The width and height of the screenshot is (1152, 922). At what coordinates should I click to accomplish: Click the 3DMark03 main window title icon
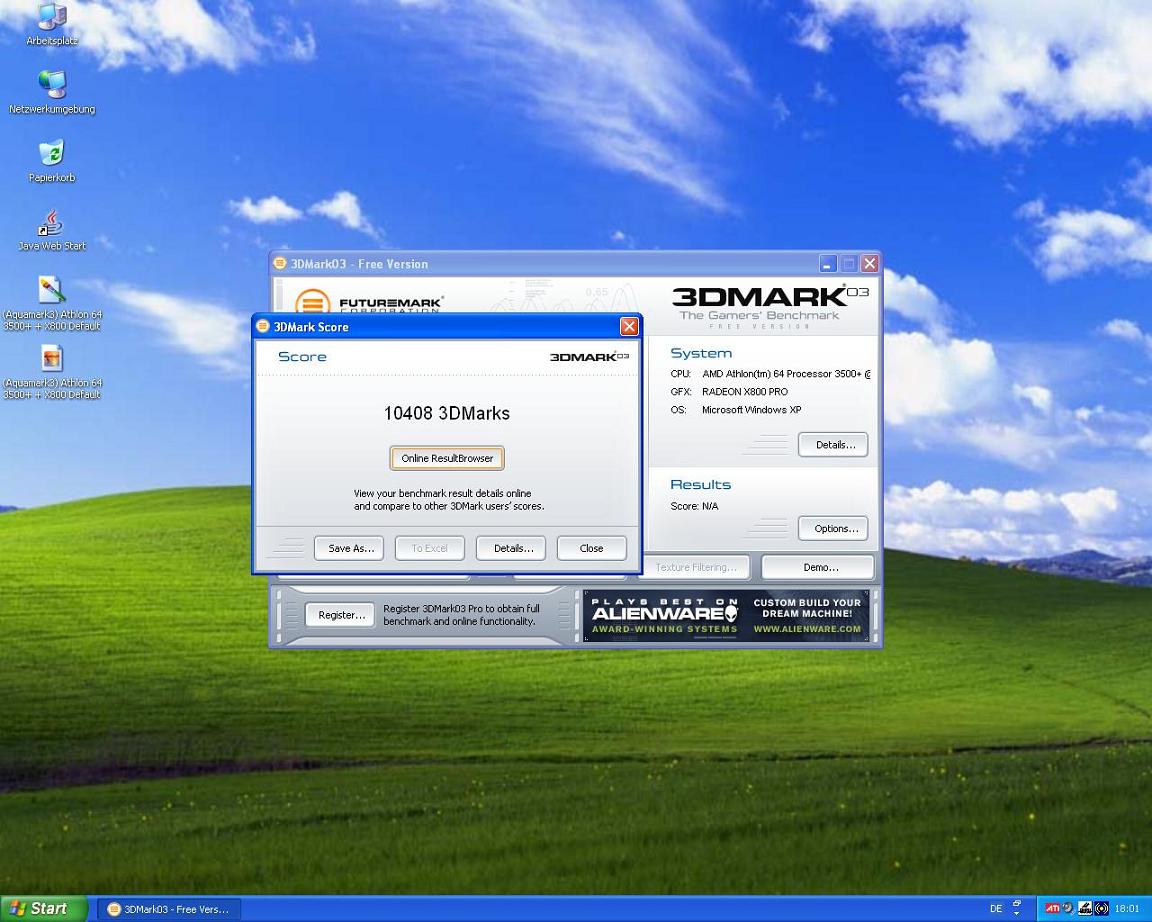point(280,263)
